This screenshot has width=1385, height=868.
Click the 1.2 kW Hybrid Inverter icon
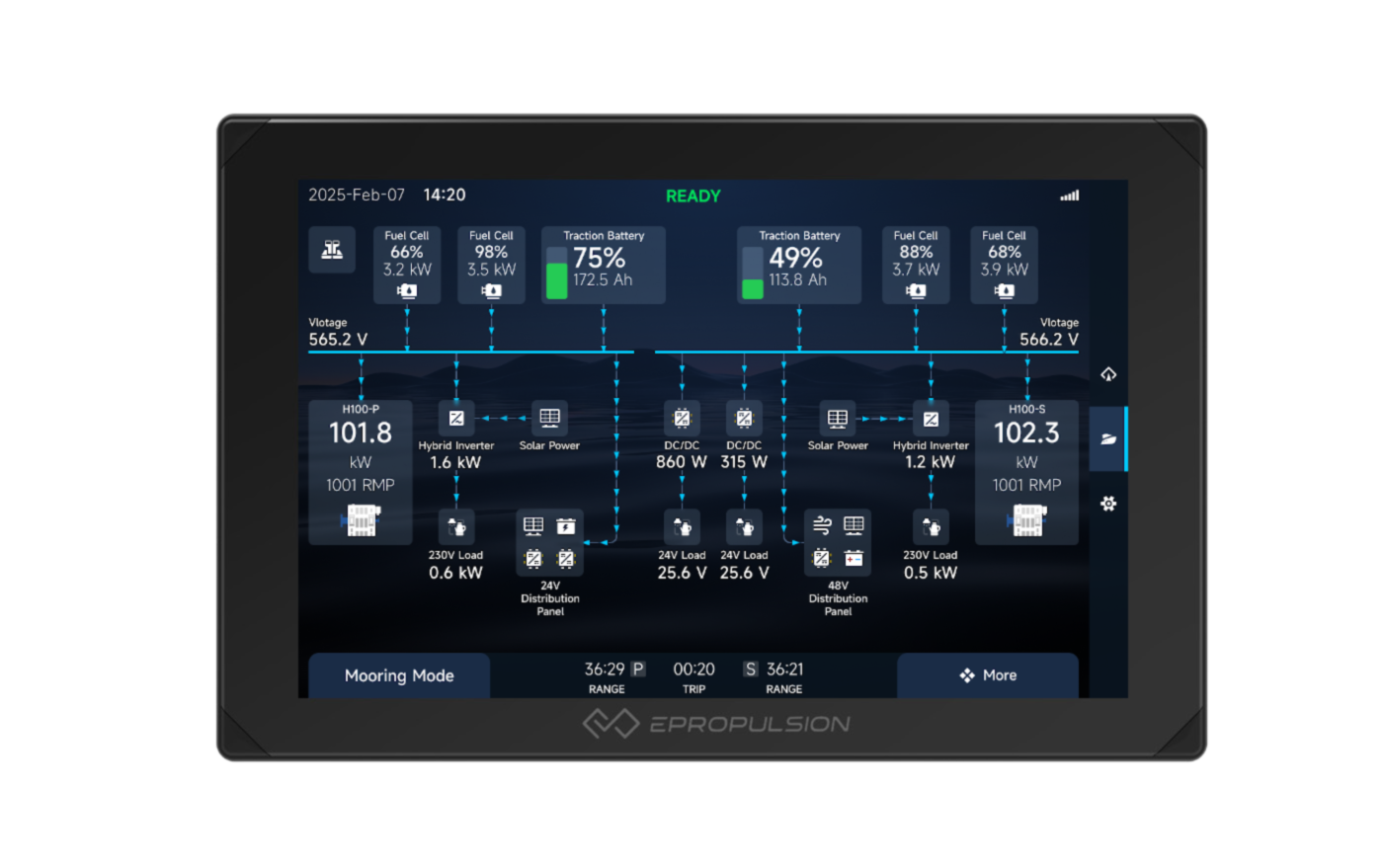931,419
